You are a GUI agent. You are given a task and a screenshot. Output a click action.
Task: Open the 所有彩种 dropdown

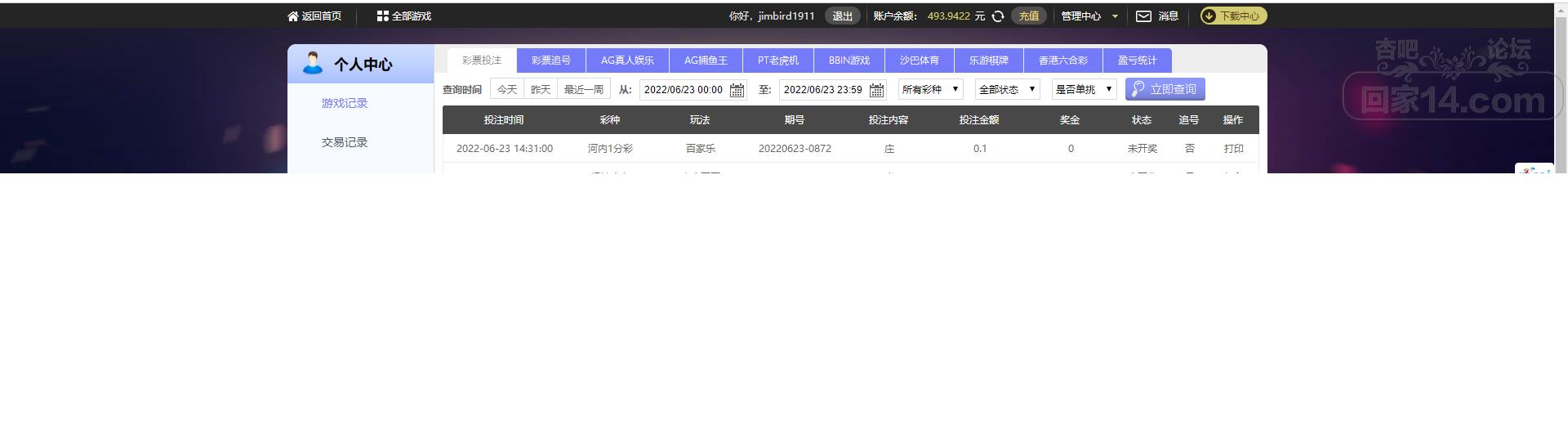pos(931,89)
